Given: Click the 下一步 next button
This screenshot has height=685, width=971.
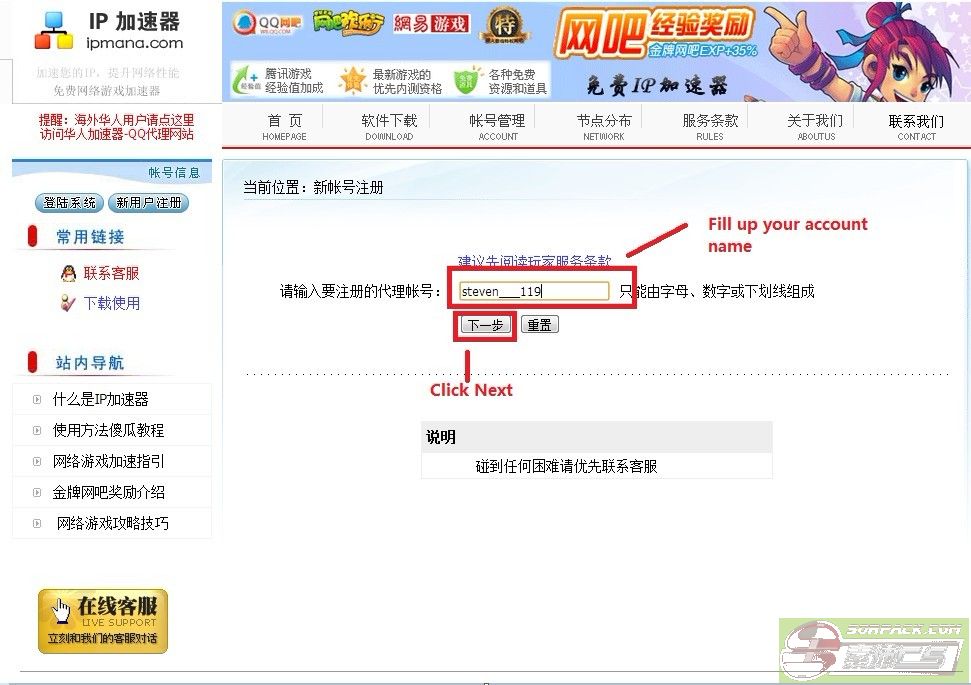Looking at the screenshot, I should (x=486, y=325).
